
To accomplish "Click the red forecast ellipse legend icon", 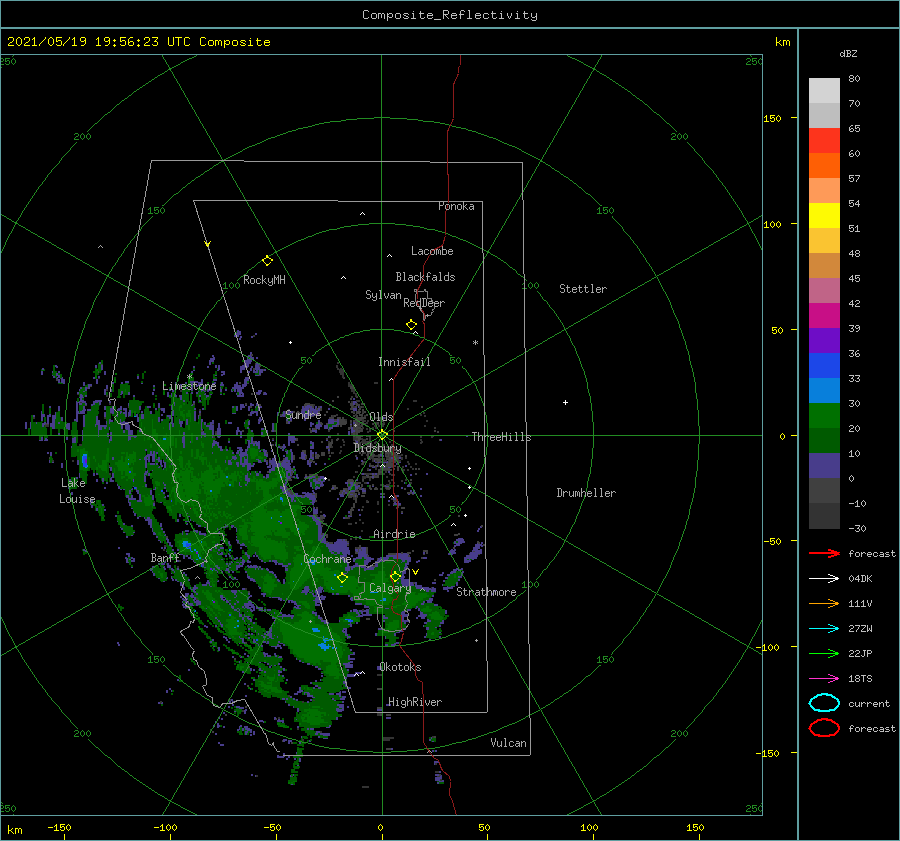I will pyautogui.click(x=824, y=728).
